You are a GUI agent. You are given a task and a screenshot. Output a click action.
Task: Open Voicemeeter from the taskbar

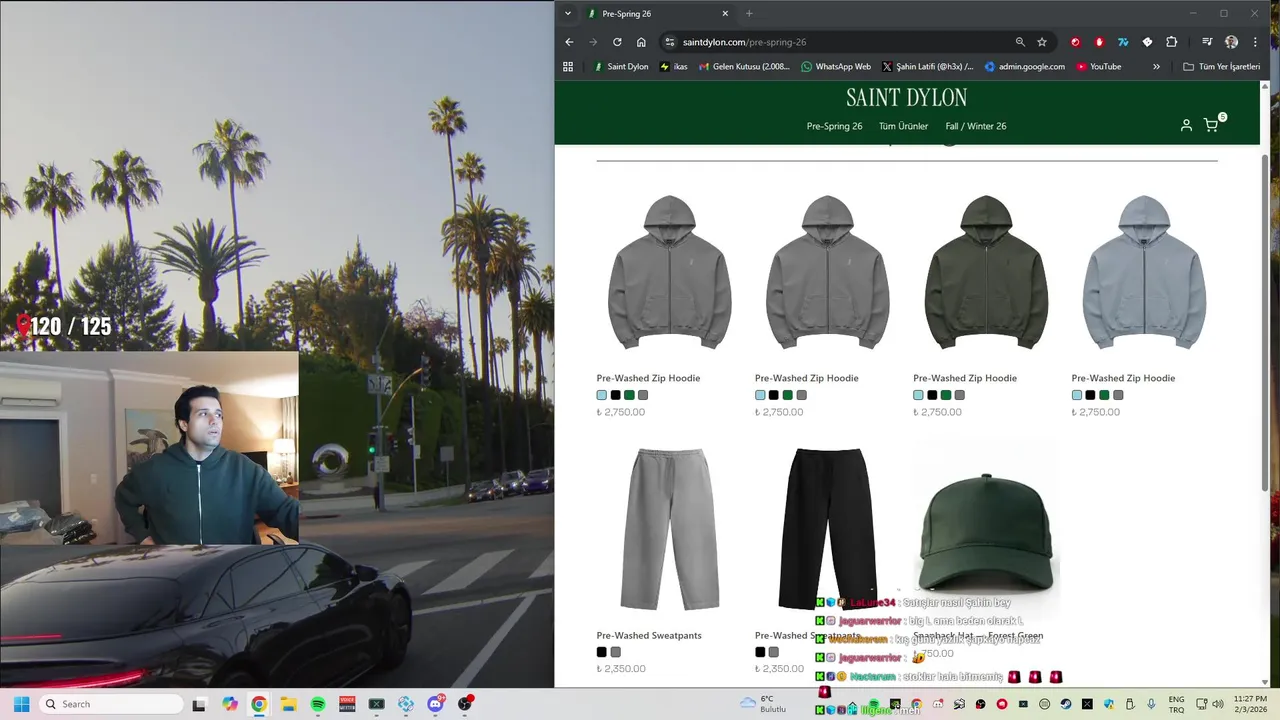click(347, 704)
